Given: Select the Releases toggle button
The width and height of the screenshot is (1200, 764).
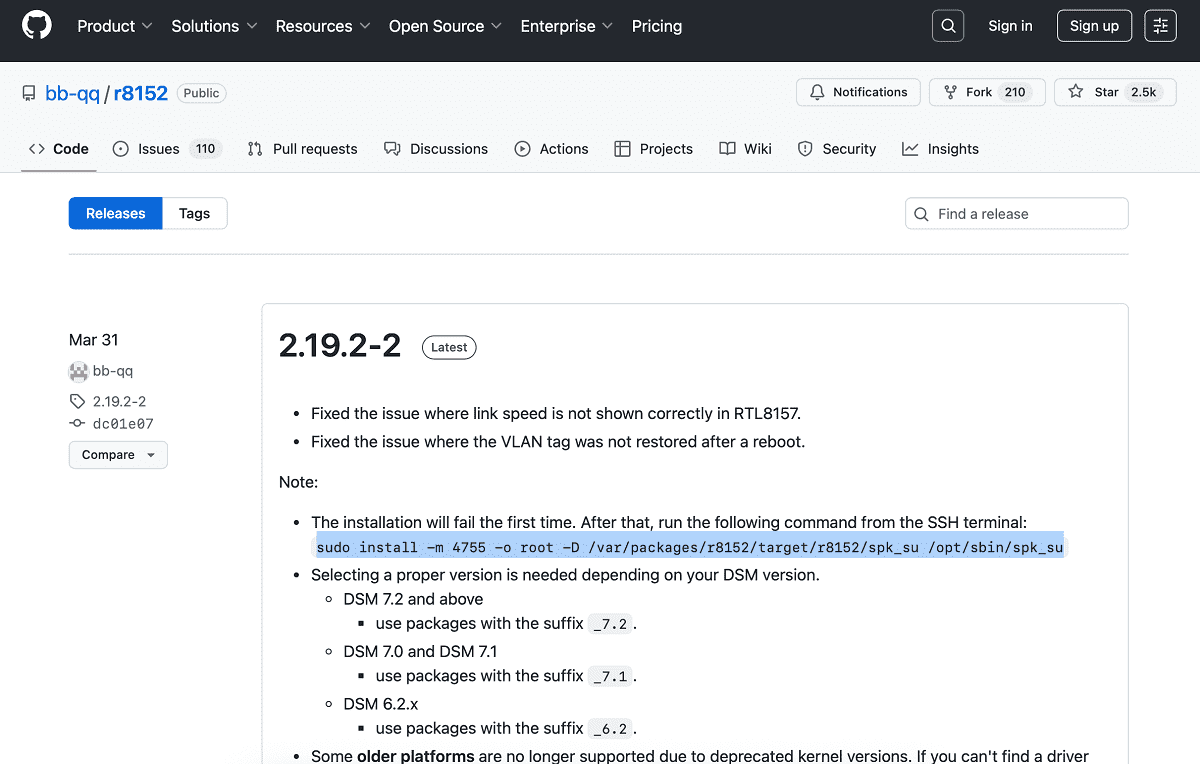Looking at the screenshot, I should 116,213.
